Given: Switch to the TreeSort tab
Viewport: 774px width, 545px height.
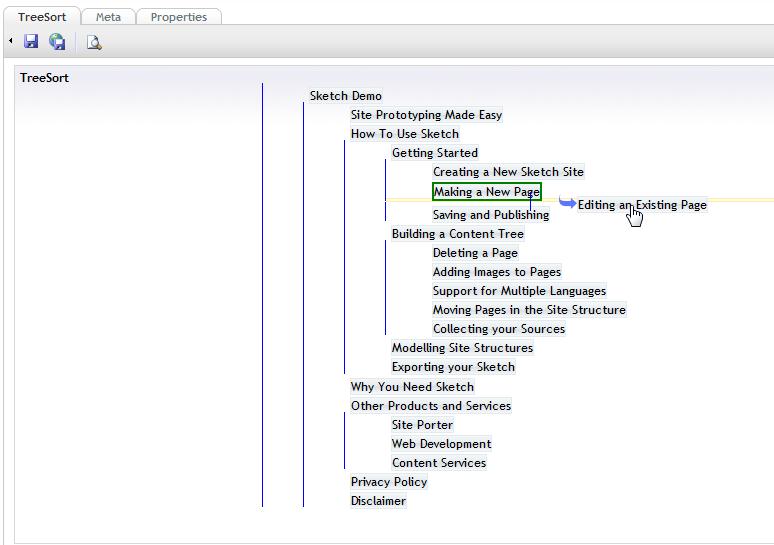Looking at the screenshot, I should [42, 17].
